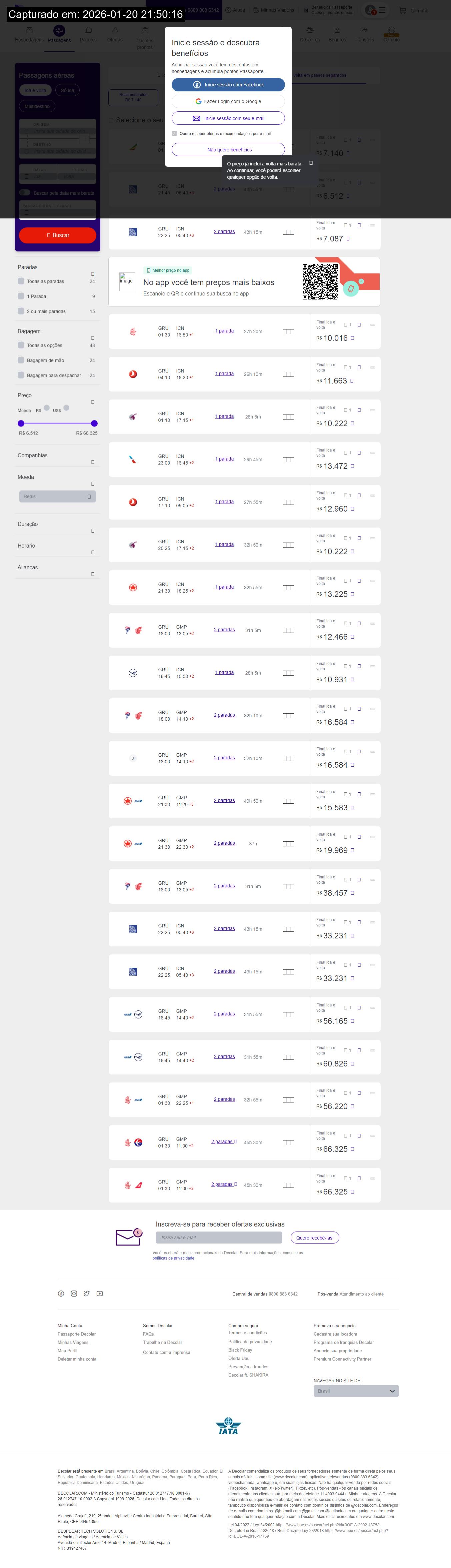Open the Brasil site country dropdown
The height and width of the screenshot is (1568, 451).
click(x=356, y=1391)
